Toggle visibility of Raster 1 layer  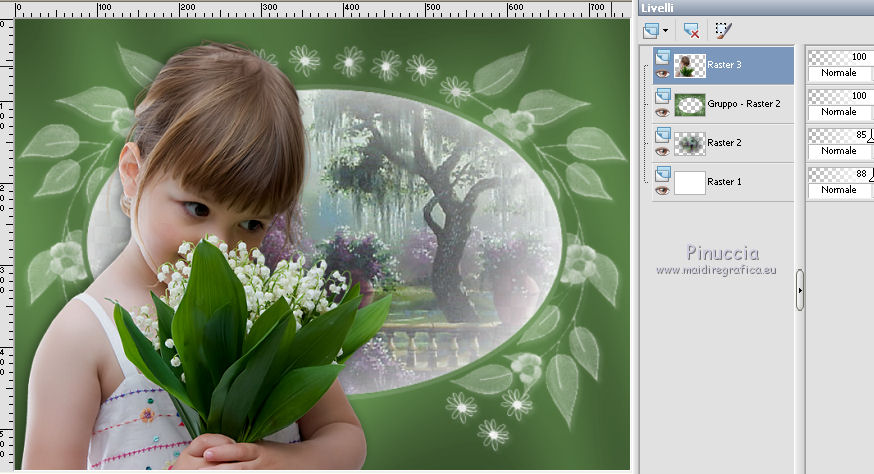tap(662, 191)
